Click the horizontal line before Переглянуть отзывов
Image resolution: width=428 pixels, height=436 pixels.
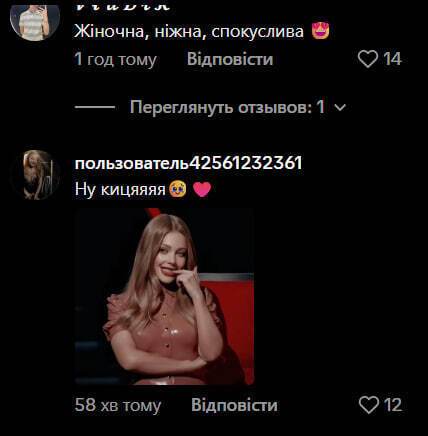[95, 107]
